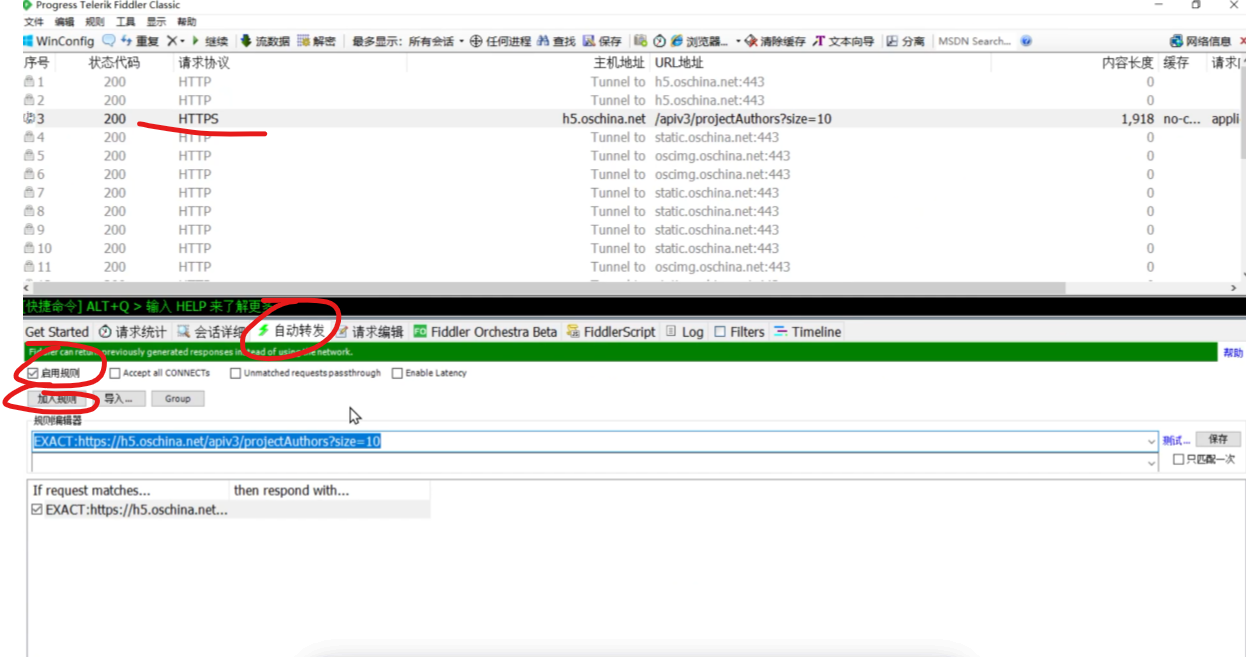
Task: Click the /apiv3/projectAuthors?size=10 URL cell
Action: tap(743, 118)
